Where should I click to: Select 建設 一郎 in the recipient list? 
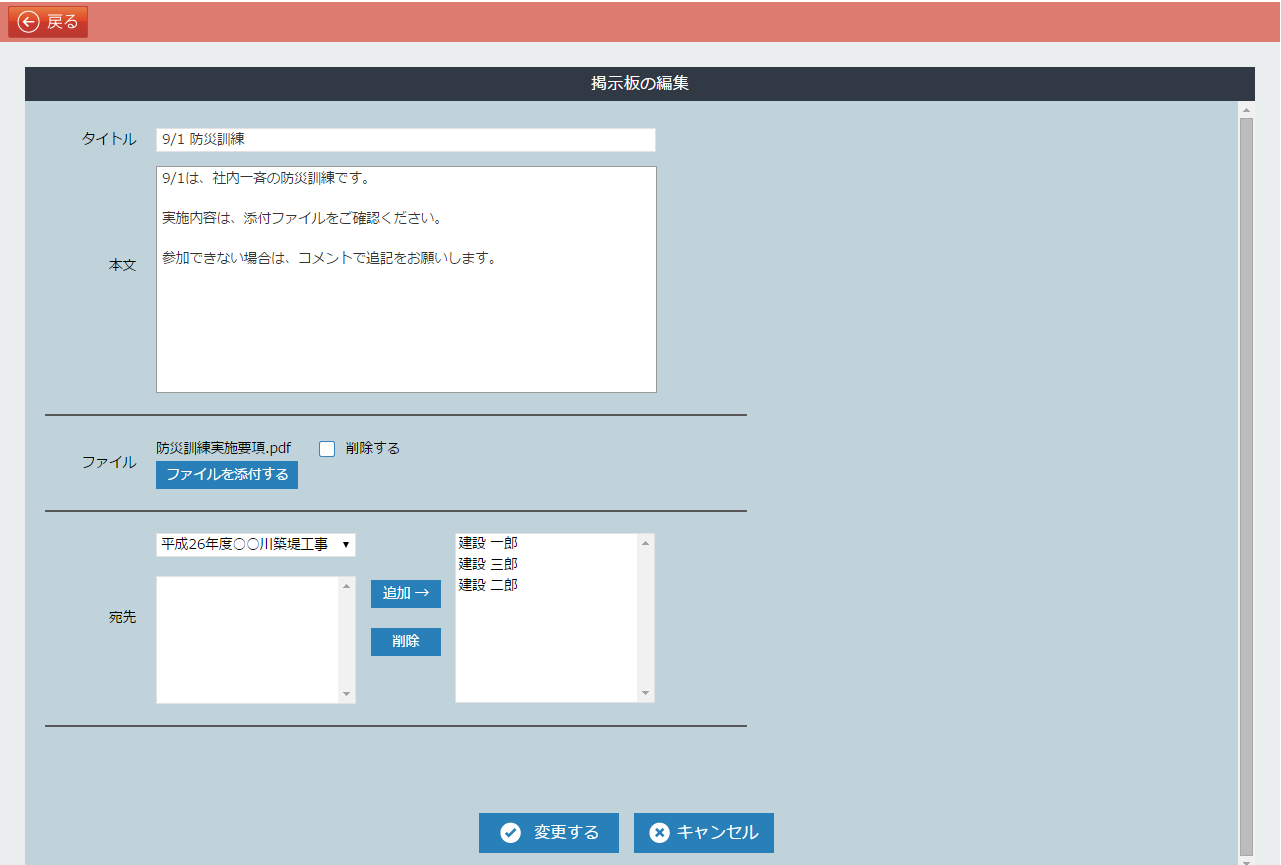488,543
